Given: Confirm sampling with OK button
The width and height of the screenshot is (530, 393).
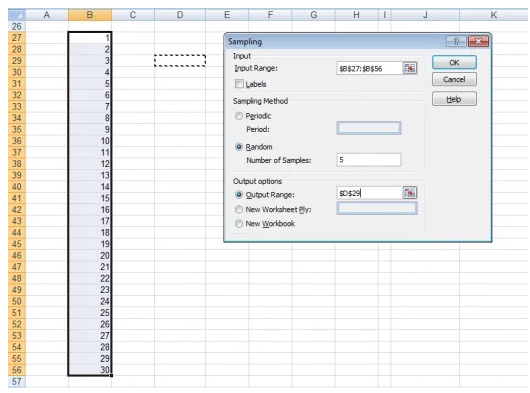Looking at the screenshot, I should [x=454, y=63].
